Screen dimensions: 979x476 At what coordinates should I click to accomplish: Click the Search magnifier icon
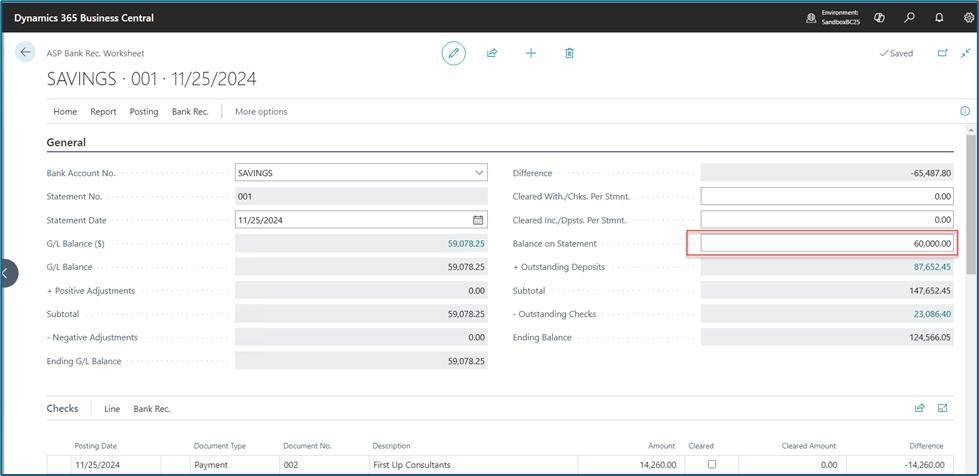[x=909, y=17]
